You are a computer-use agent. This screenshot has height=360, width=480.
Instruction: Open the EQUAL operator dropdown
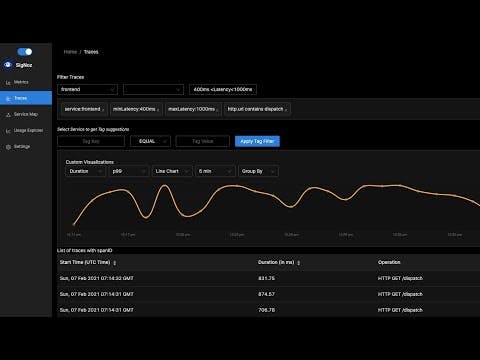pos(150,141)
